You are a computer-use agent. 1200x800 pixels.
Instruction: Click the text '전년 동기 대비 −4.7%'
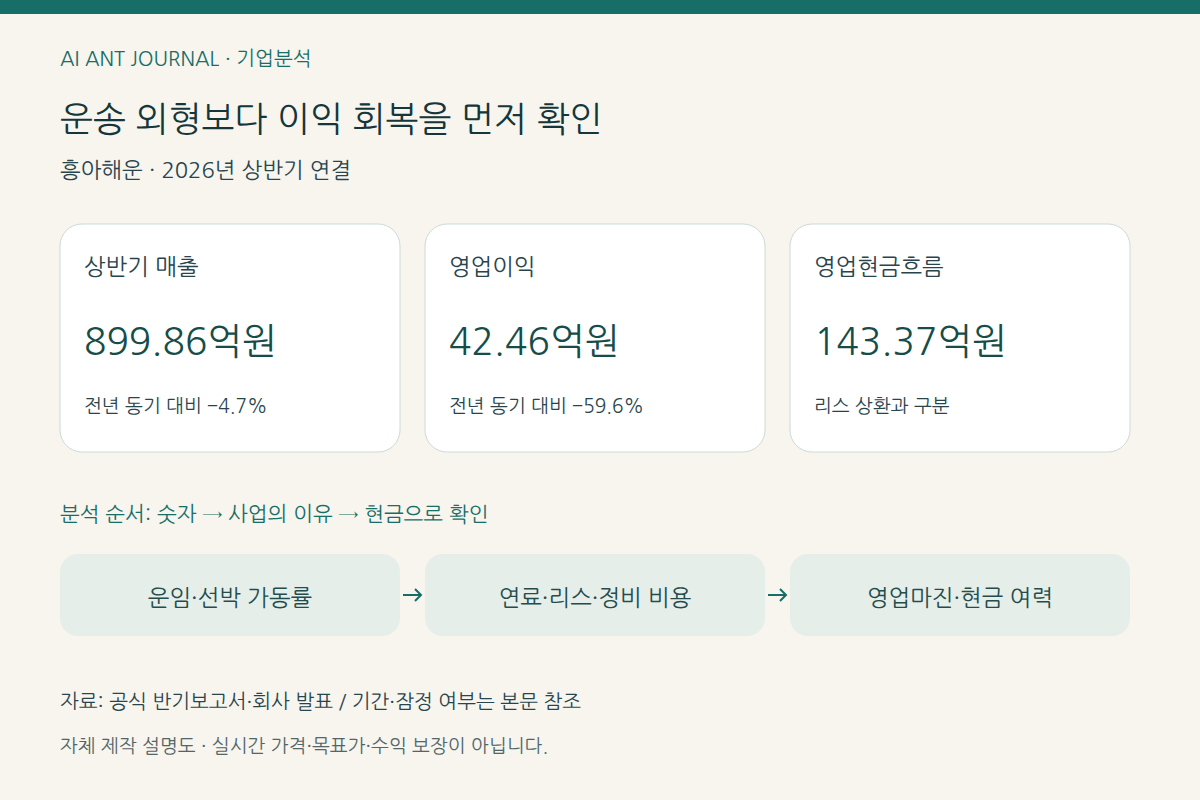[175, 406]
